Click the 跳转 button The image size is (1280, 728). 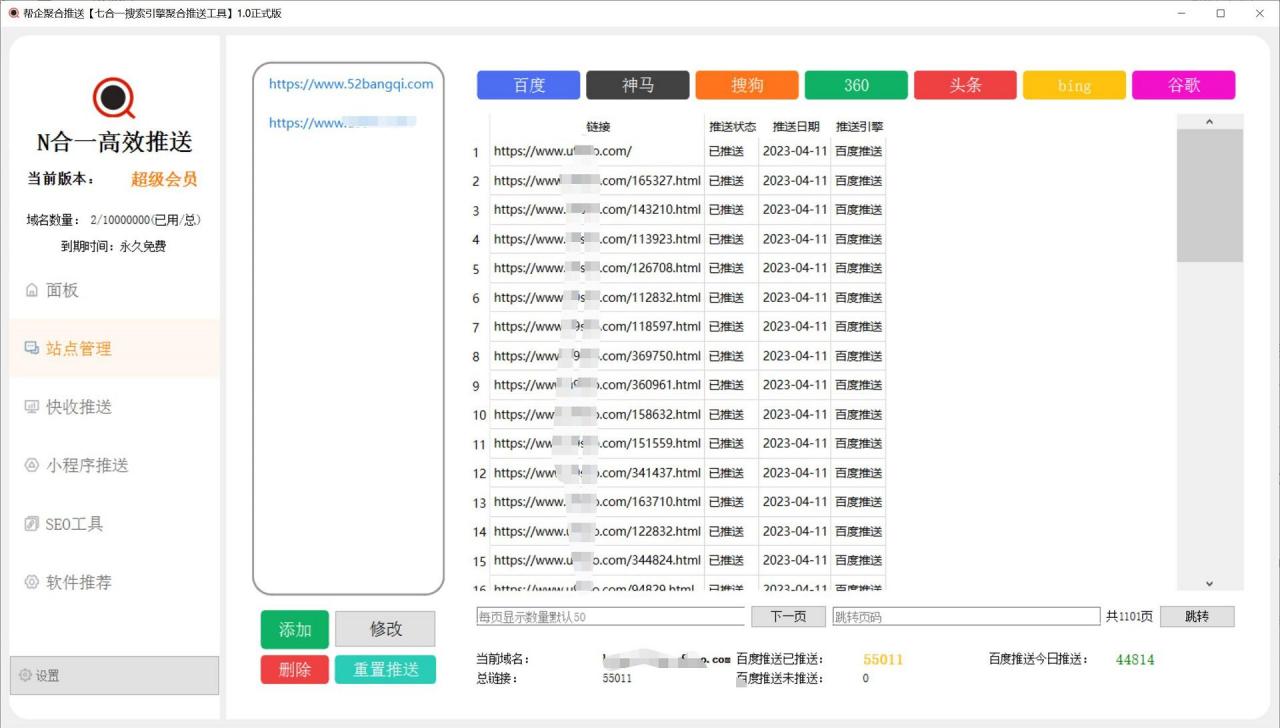pyautogui.click(x=1197, y=617)
